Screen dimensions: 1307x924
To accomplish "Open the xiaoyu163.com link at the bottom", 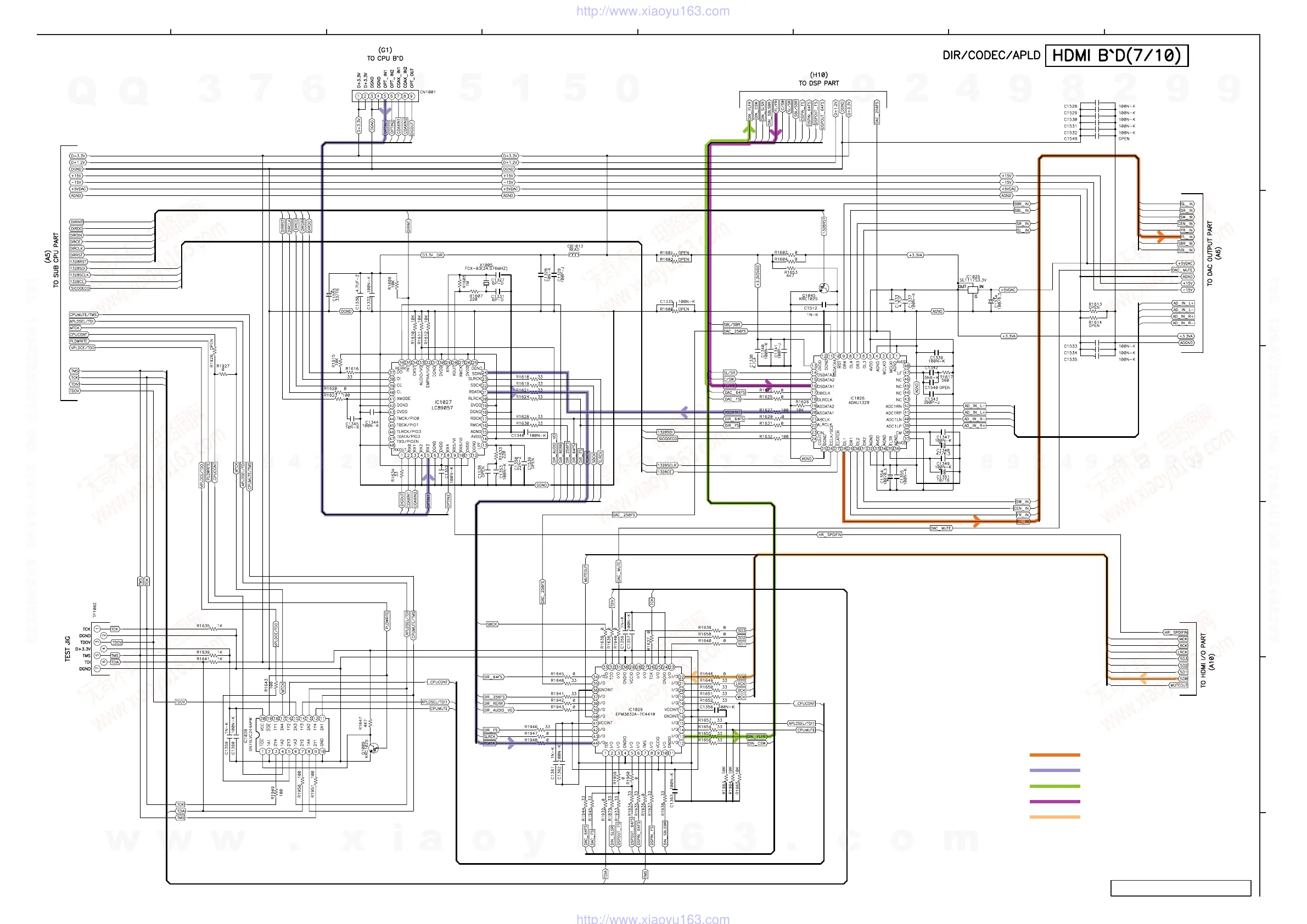I will click(x=653, y=918).
